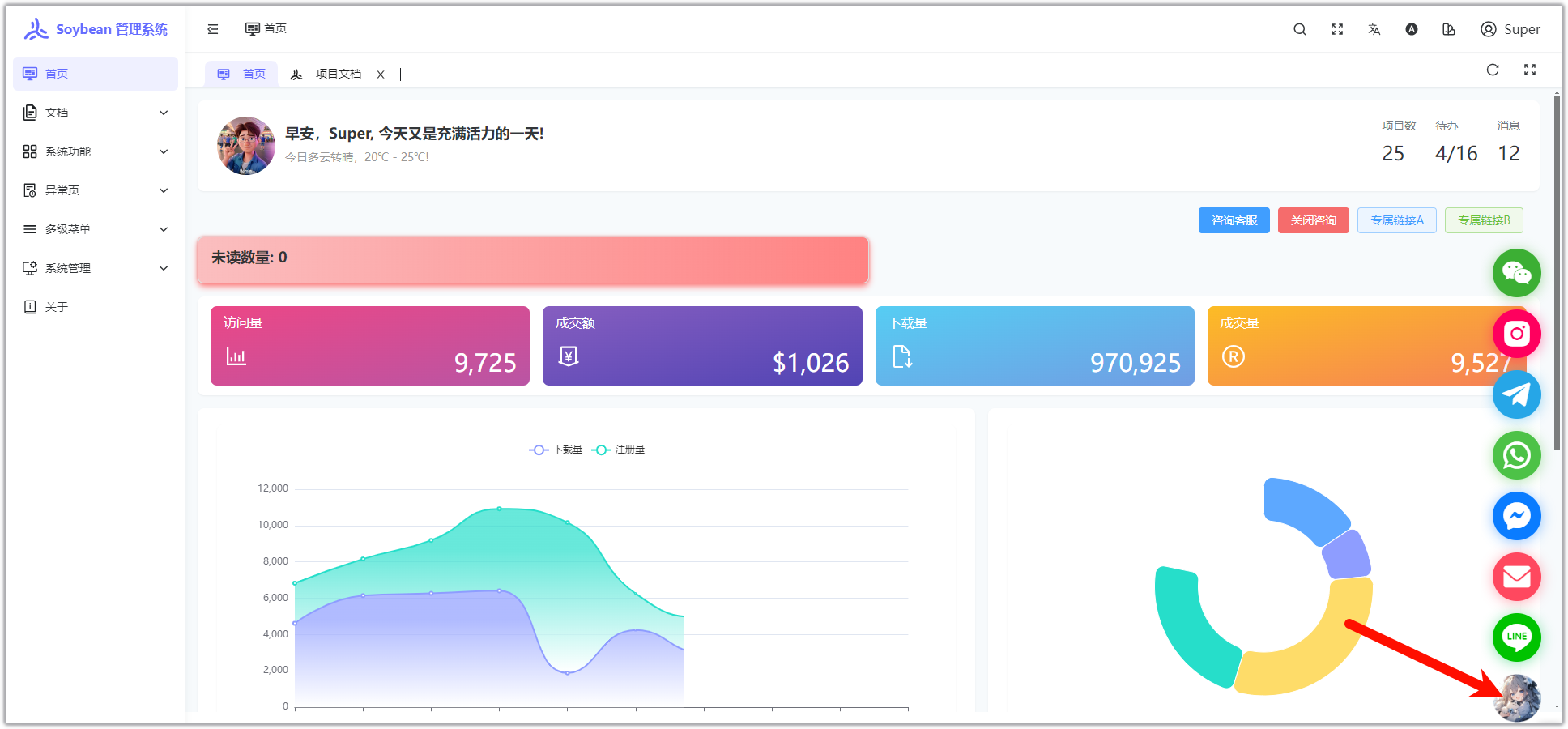
Task: Expand the 文档 sidebar menu
Action: coord(96,113)
